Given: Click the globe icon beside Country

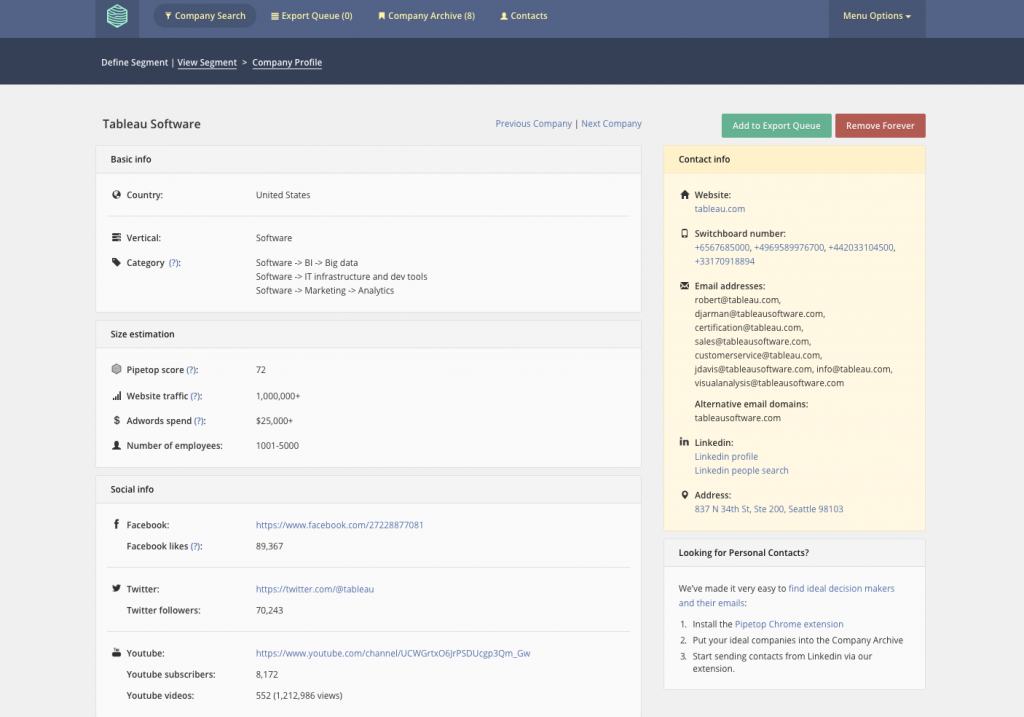Looking at the screenshot, I should (x=116, y=195).
